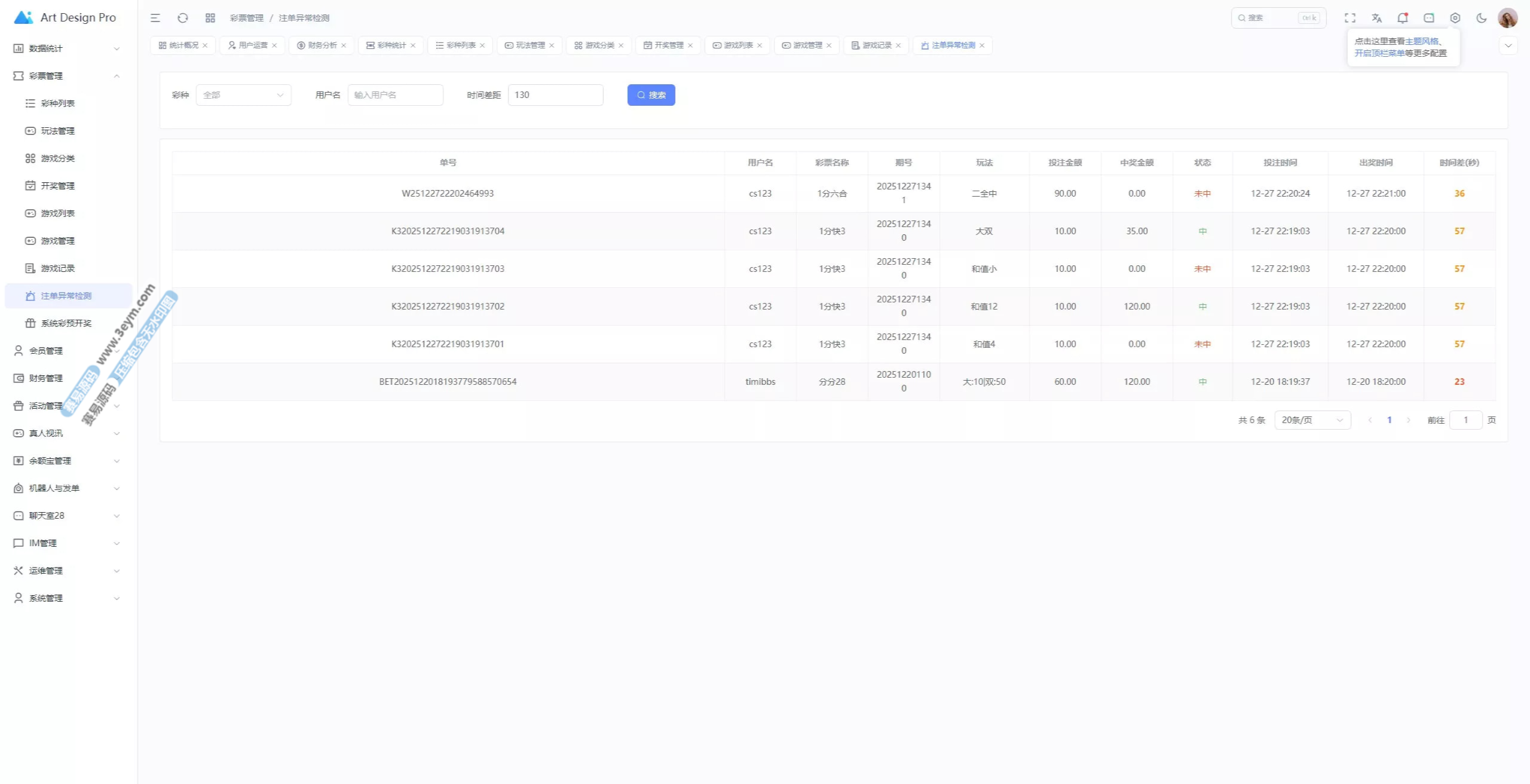This screenshot has height=784, width=1530.
Task: Toggle dark mode with the moon icon
Action: (x=1481, y=18)
